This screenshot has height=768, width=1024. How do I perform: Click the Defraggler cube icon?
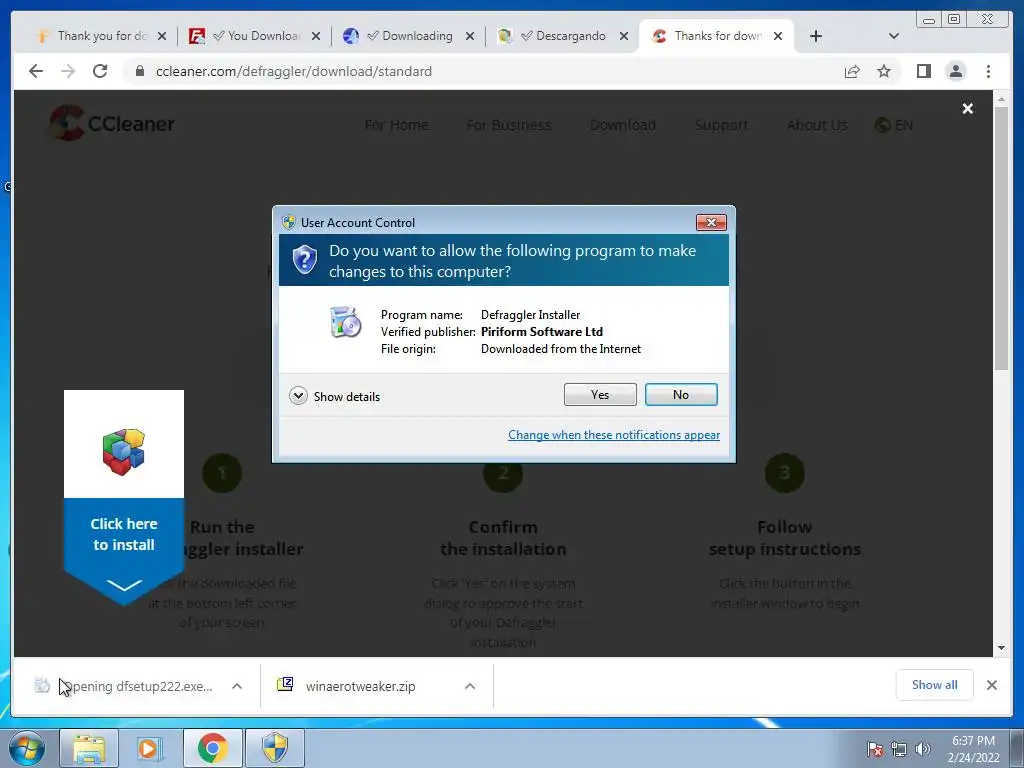pyautogui.click(x=124, y=451)
